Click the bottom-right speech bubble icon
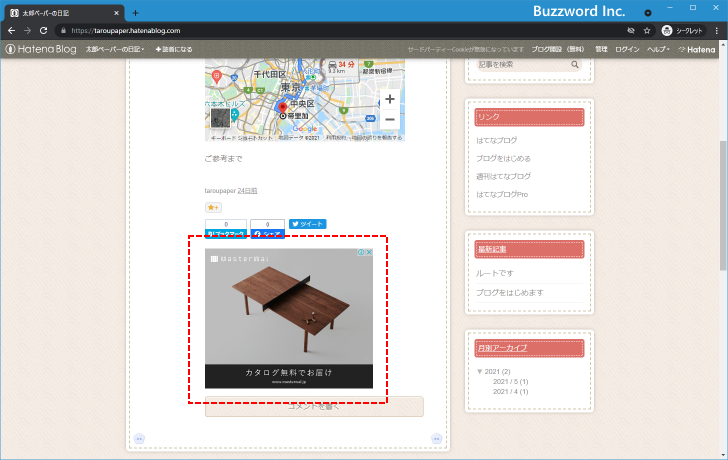This screenshot has width=728, height=460. [436, 439]
